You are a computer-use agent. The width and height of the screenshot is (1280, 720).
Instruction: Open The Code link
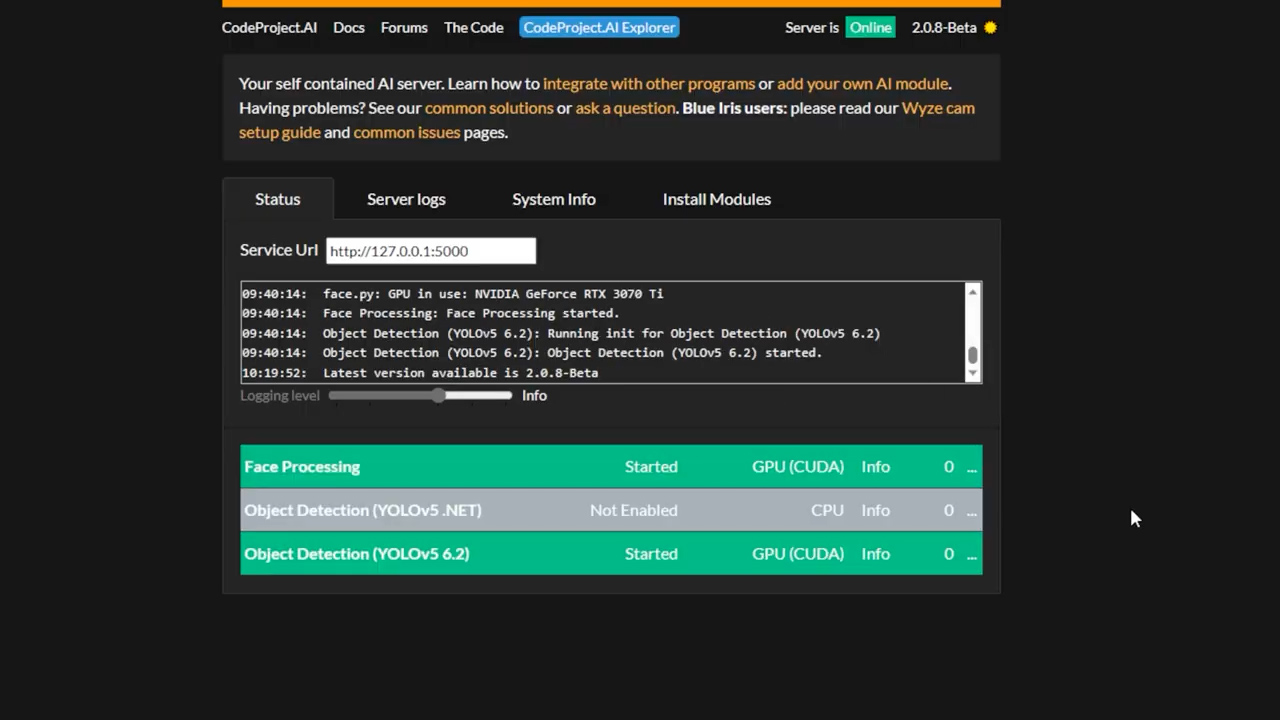click(x=474, y=28)
